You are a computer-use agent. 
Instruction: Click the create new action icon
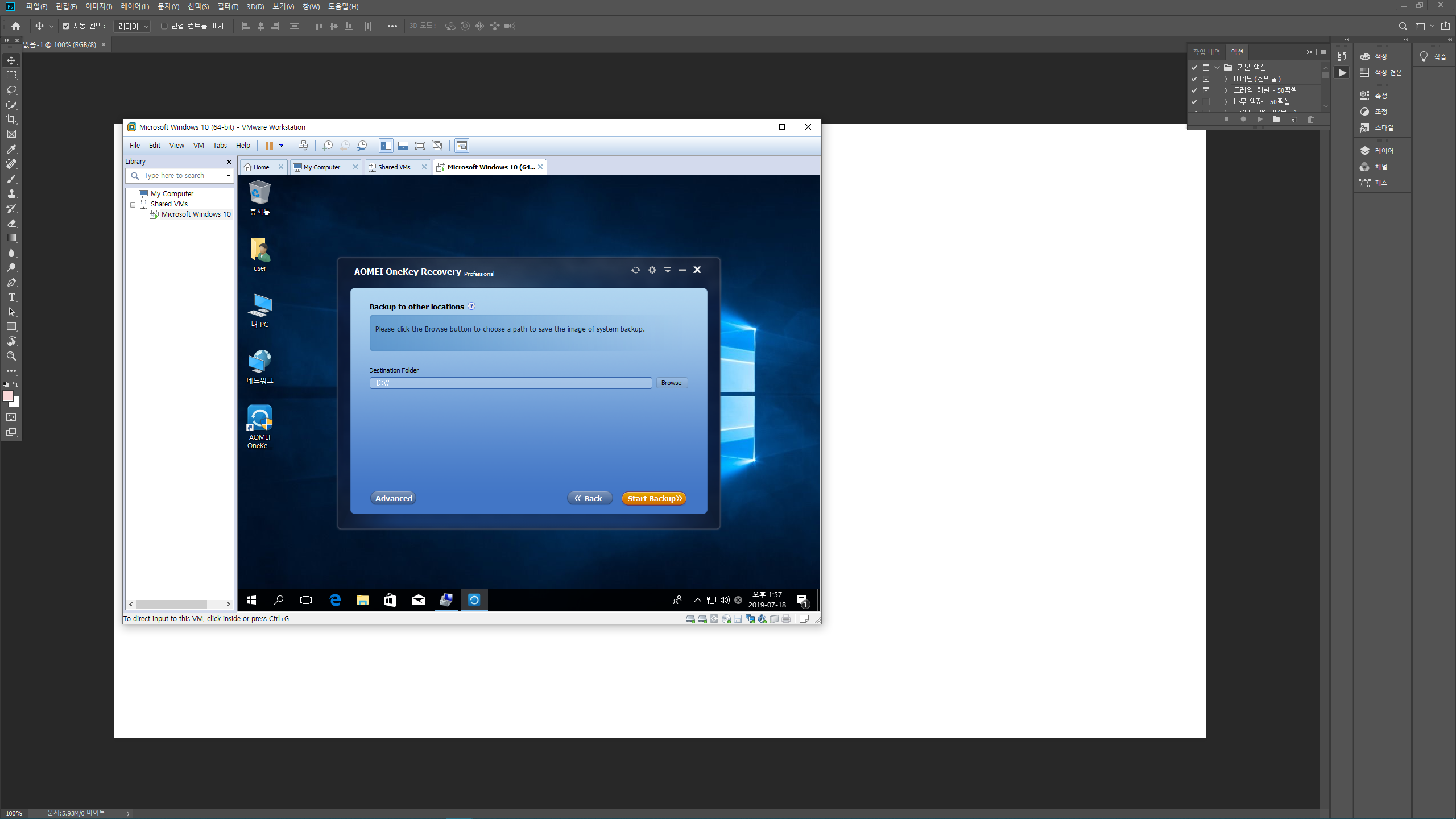pos(1294,119)
